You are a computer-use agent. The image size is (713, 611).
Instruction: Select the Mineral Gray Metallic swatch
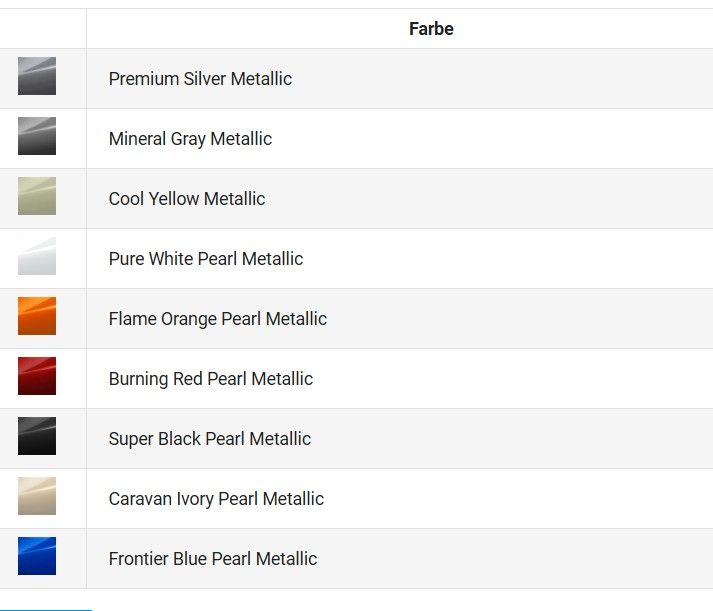37,137
